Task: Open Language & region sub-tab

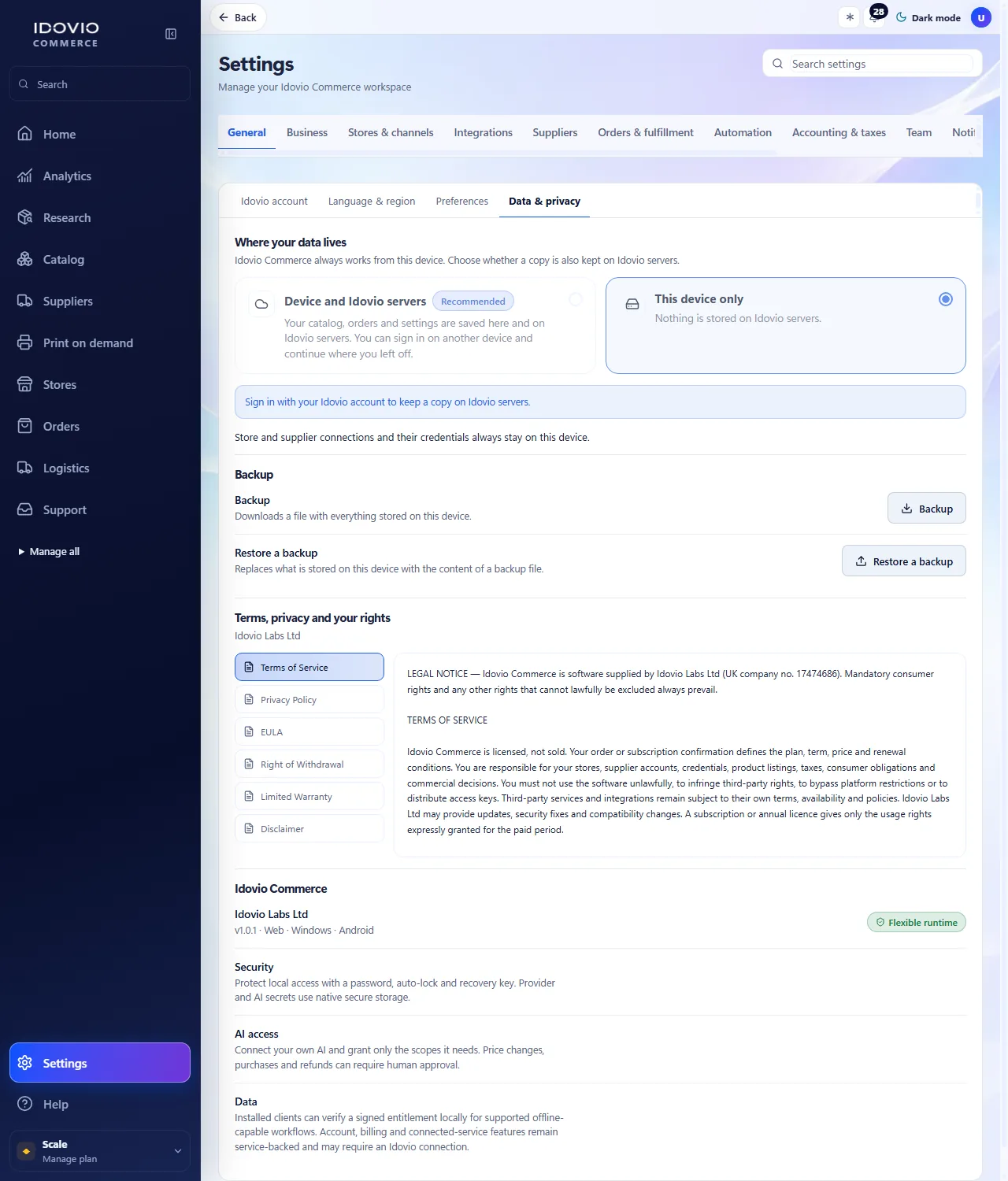Action: [372, 201]
